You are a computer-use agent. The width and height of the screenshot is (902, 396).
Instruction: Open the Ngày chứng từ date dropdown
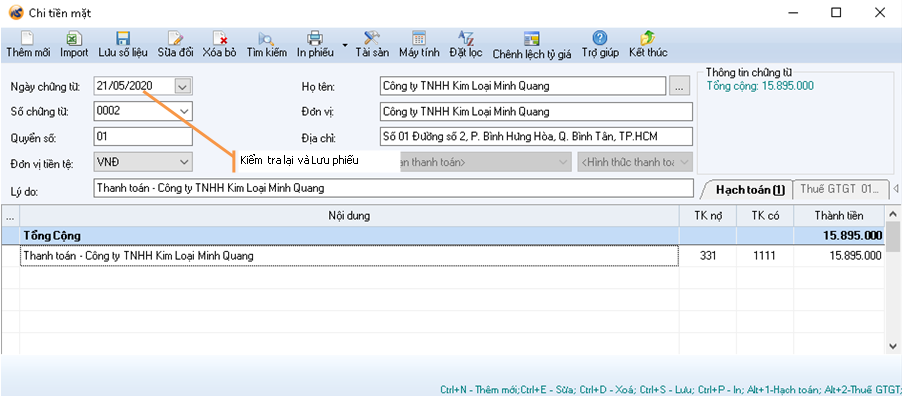[x=182, y=86]
